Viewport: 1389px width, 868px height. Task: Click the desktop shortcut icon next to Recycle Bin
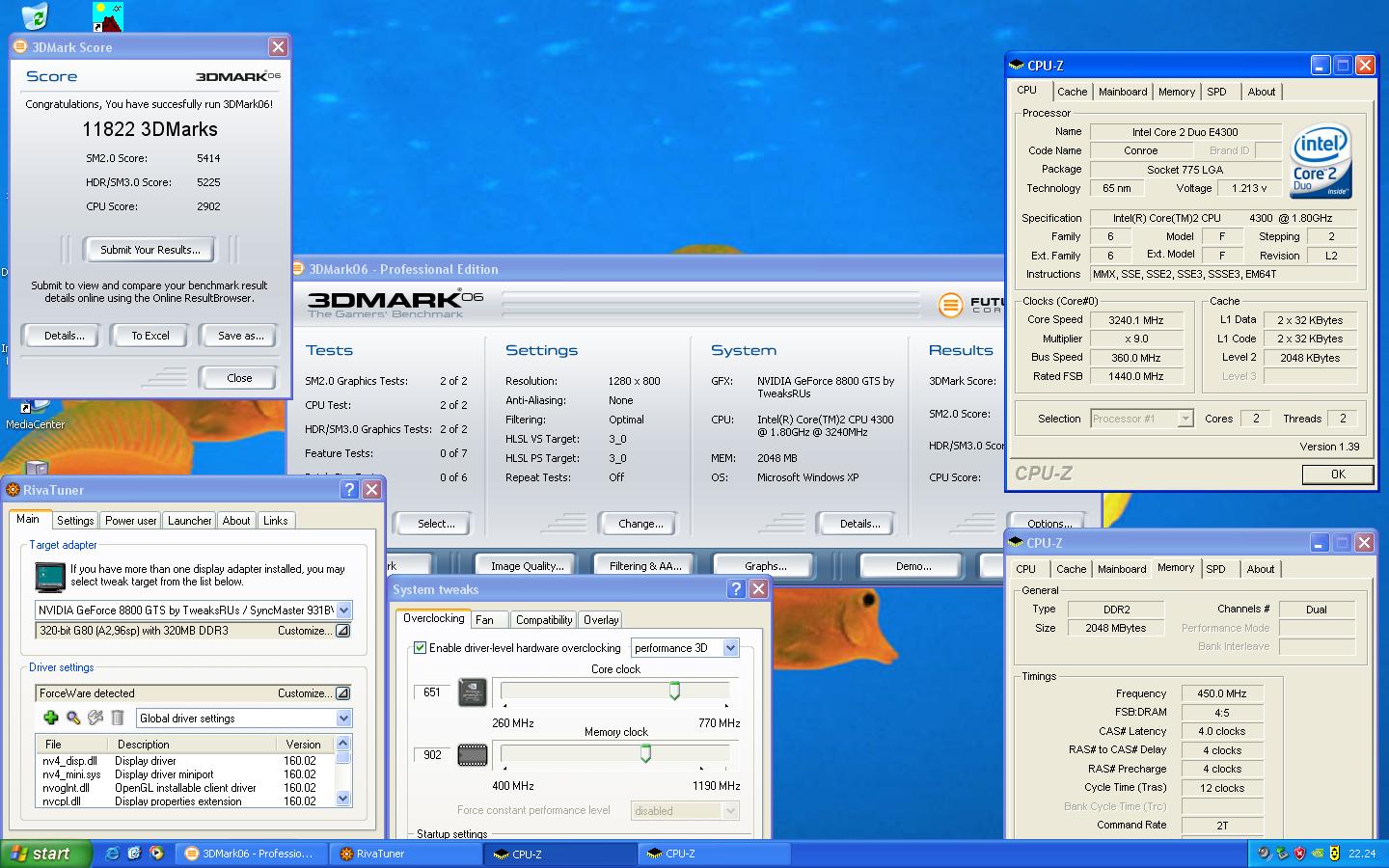coord(108,15)
